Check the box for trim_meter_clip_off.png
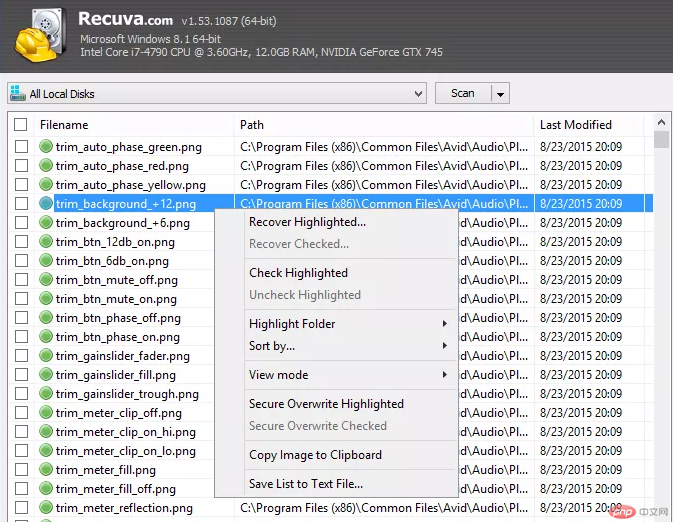The image size is (673, 522). 21,413
